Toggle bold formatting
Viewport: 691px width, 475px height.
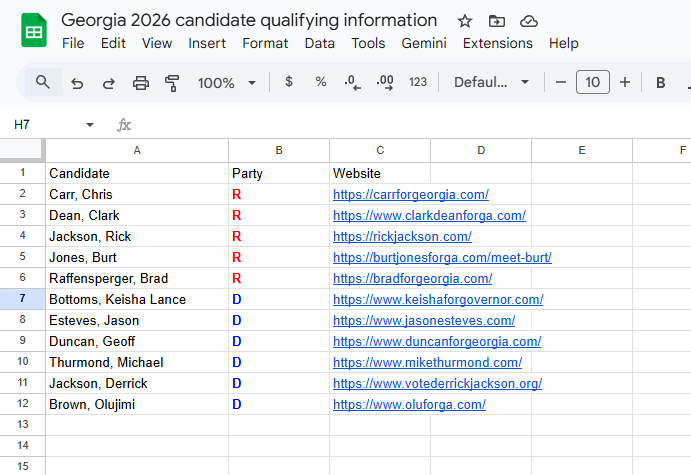660,82
